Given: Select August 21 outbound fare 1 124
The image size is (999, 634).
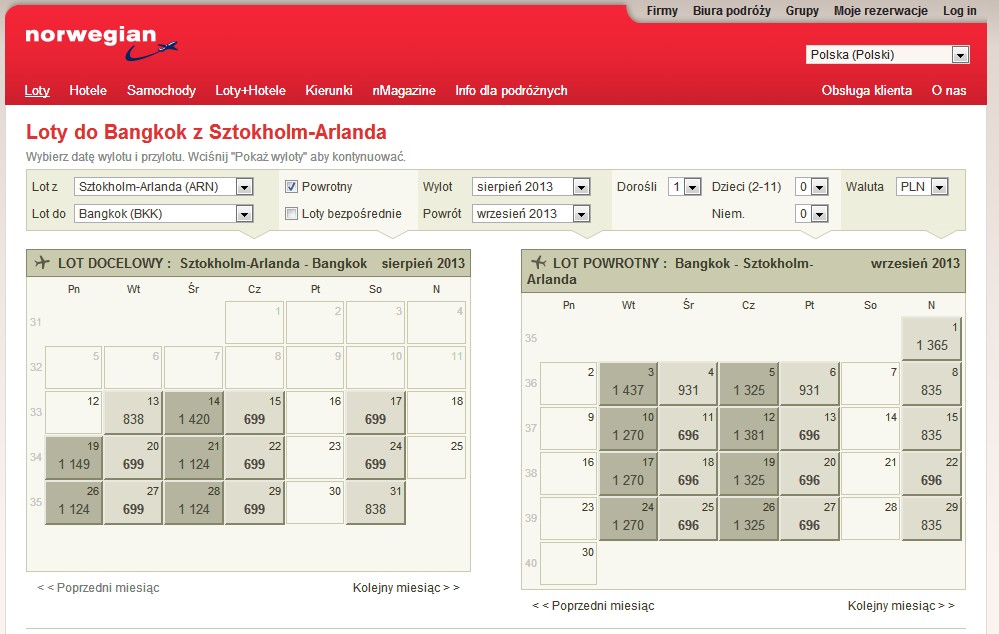Looking at the screenshot, I should [194, 457].
